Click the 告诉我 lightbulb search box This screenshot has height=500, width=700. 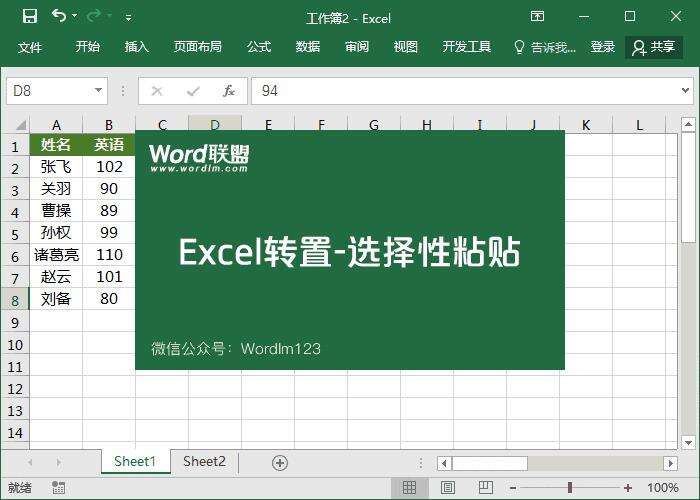[x=545, y=47]
